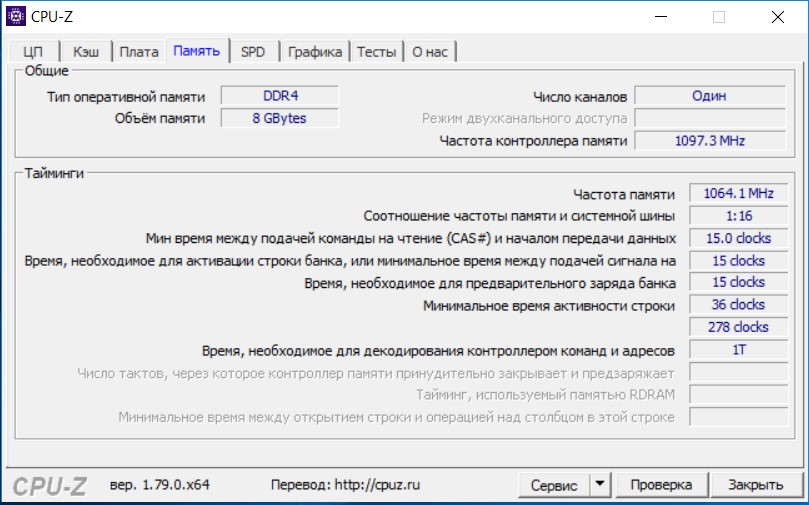809x505 pixels.
Task: Select the 278 clocks value field
Action: click(739, 327)
